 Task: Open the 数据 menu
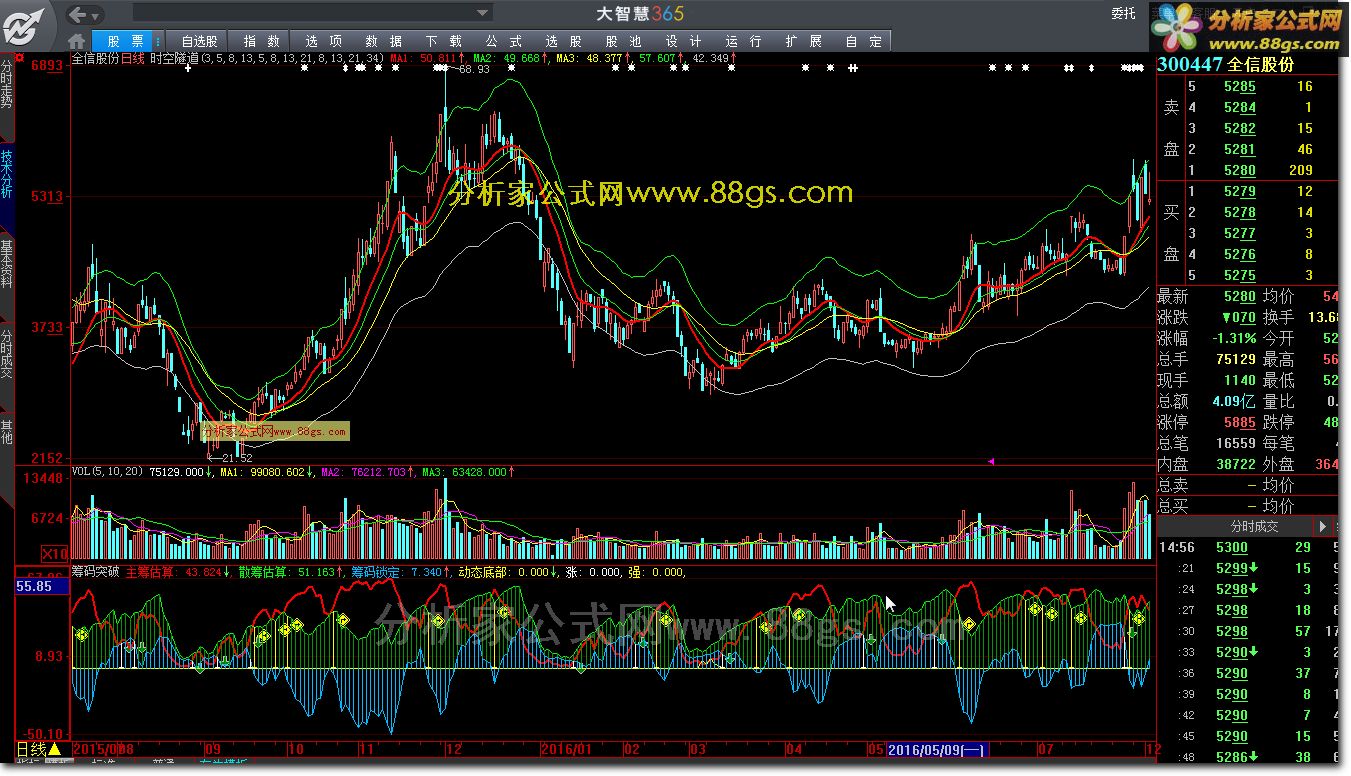[x=383, y=41]
